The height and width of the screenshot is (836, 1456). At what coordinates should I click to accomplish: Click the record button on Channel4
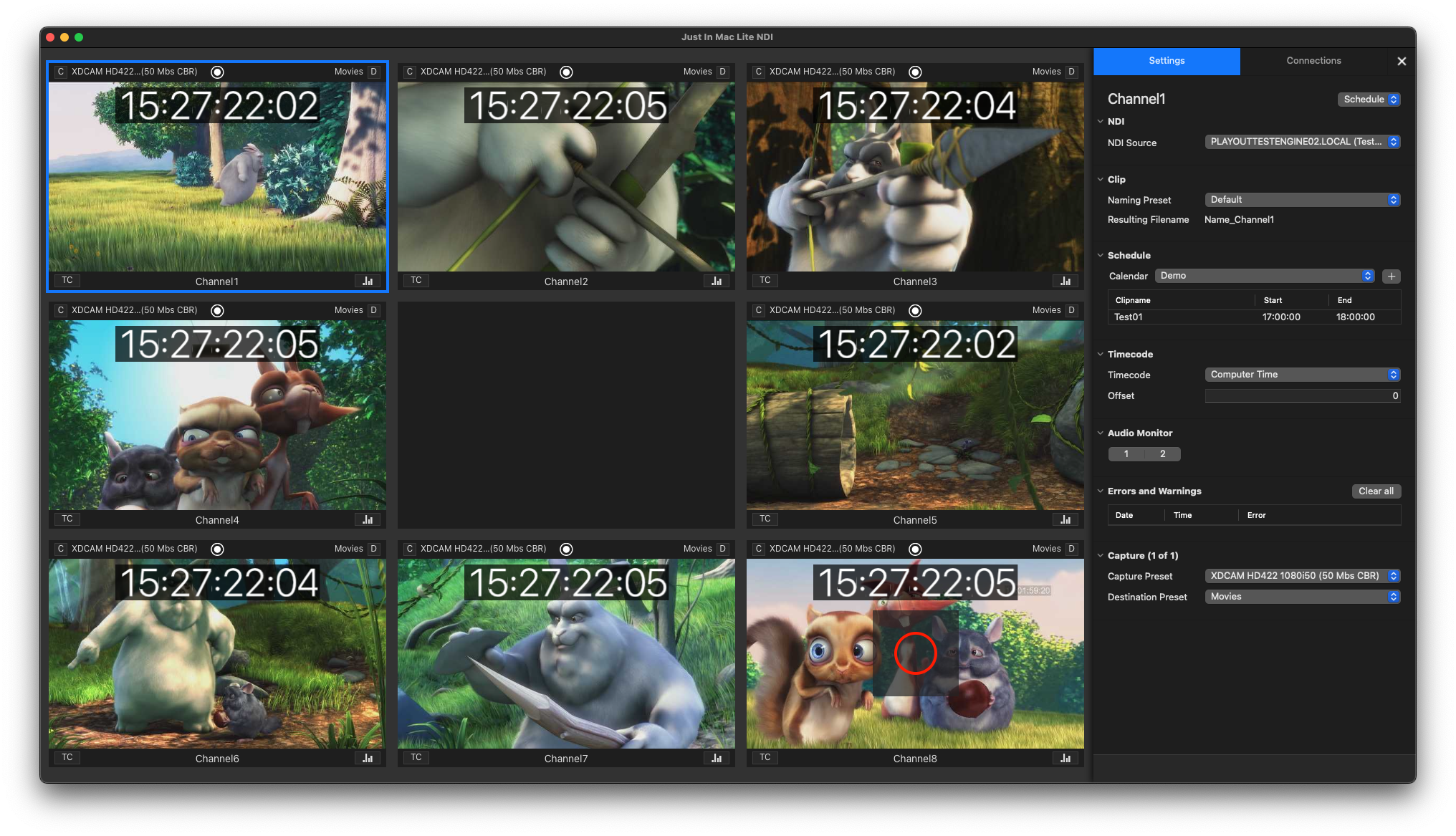tap(218, 310)
